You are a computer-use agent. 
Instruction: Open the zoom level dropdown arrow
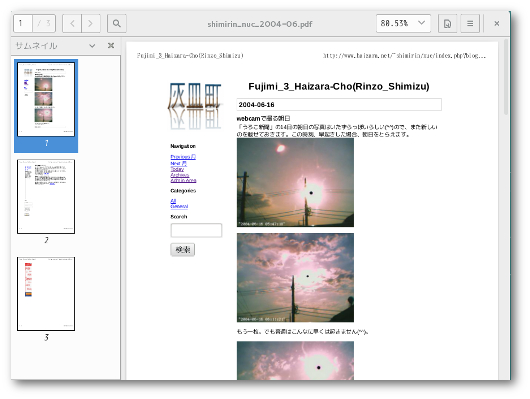pos(421,23)
